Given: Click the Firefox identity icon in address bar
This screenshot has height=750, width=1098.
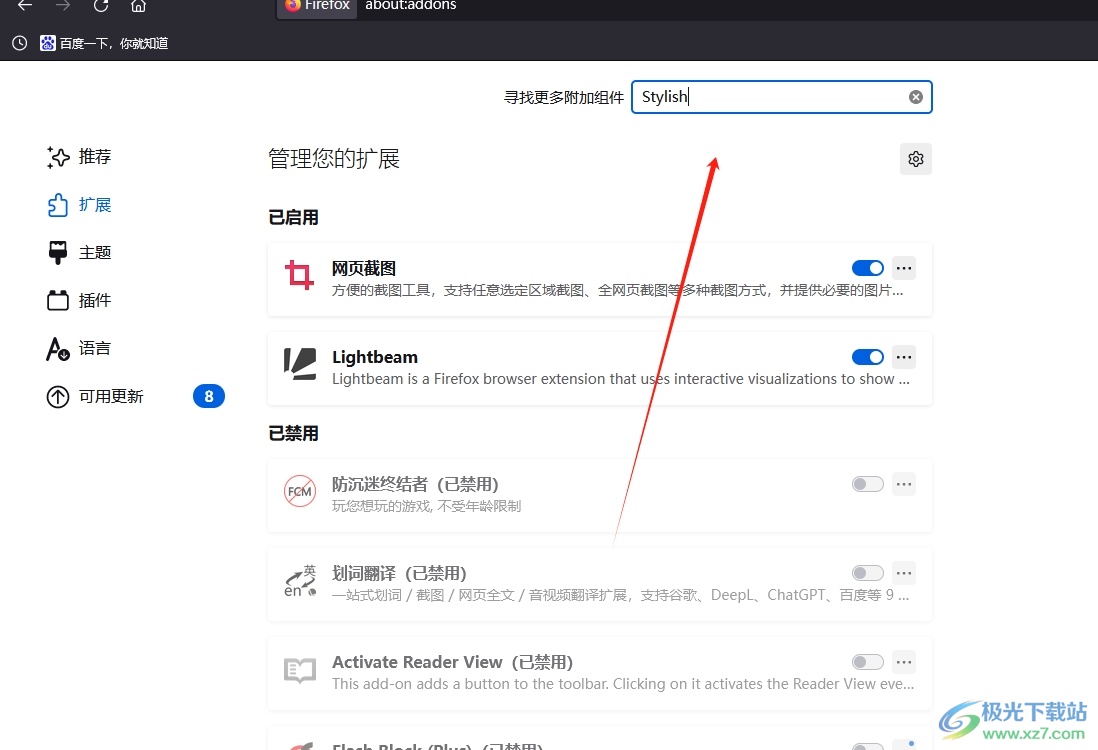Looking at the screenshot, I should [x=318, y=6].
